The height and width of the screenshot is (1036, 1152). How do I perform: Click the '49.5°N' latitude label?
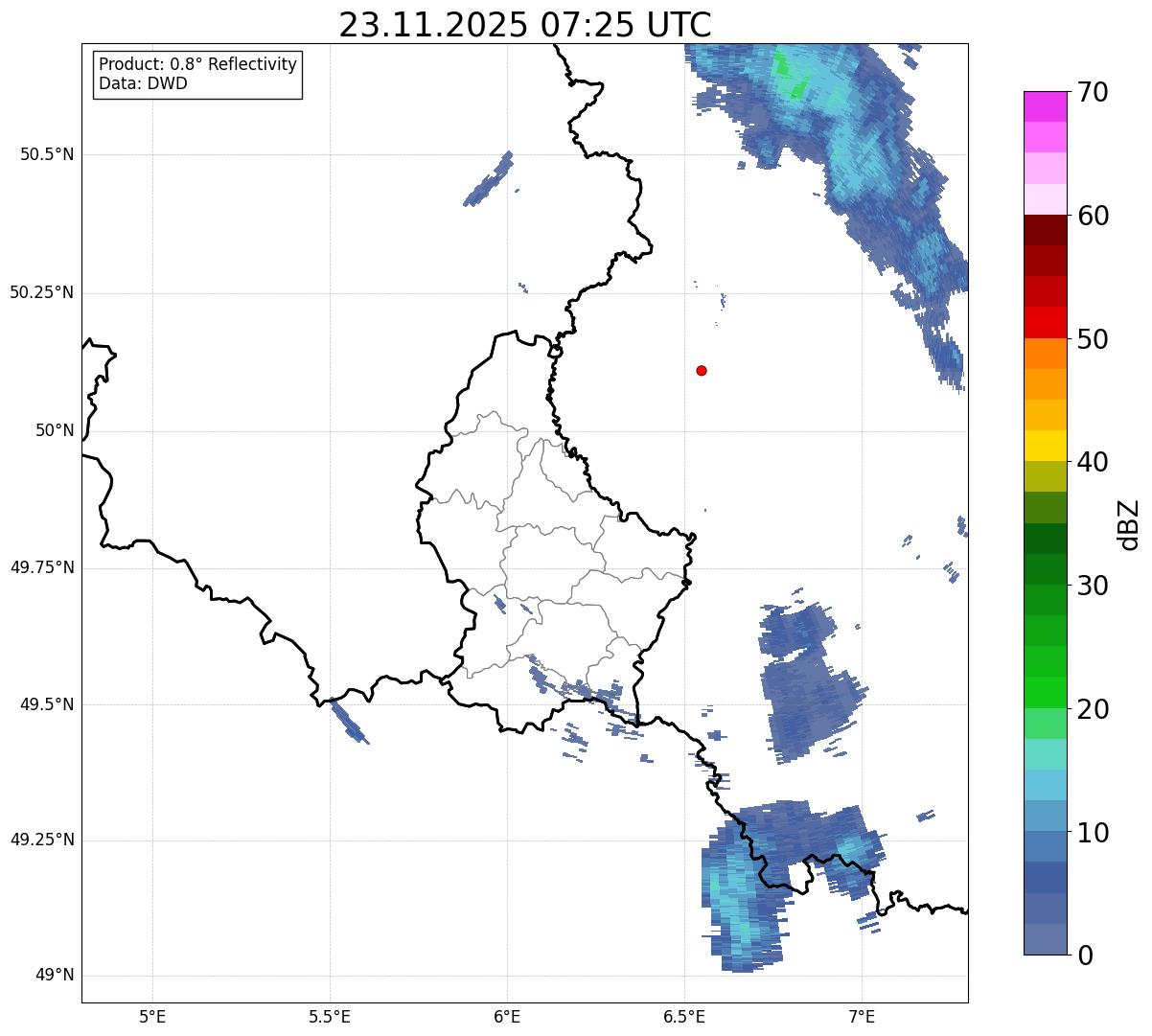point(47,705)
